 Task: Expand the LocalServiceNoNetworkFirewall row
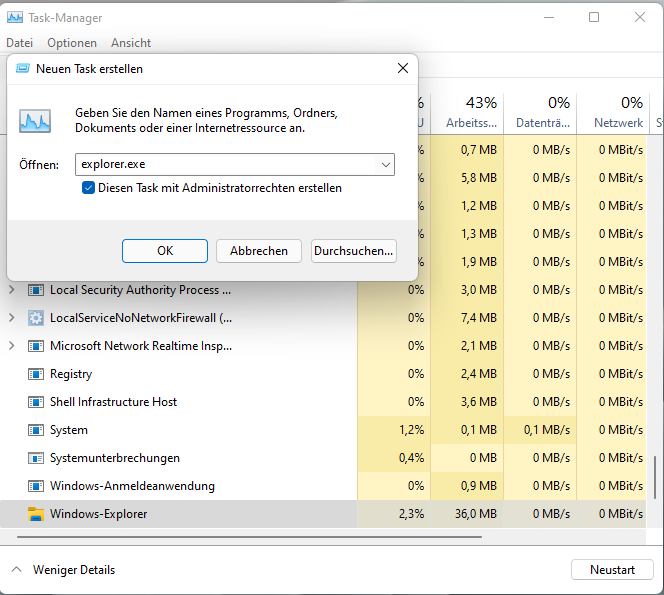(x=12, y=318)
